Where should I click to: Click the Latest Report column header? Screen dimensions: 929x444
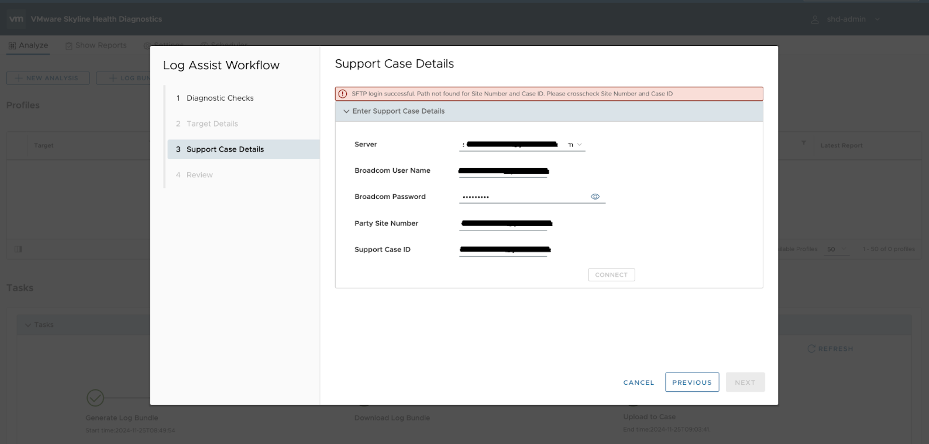[841, 145]
